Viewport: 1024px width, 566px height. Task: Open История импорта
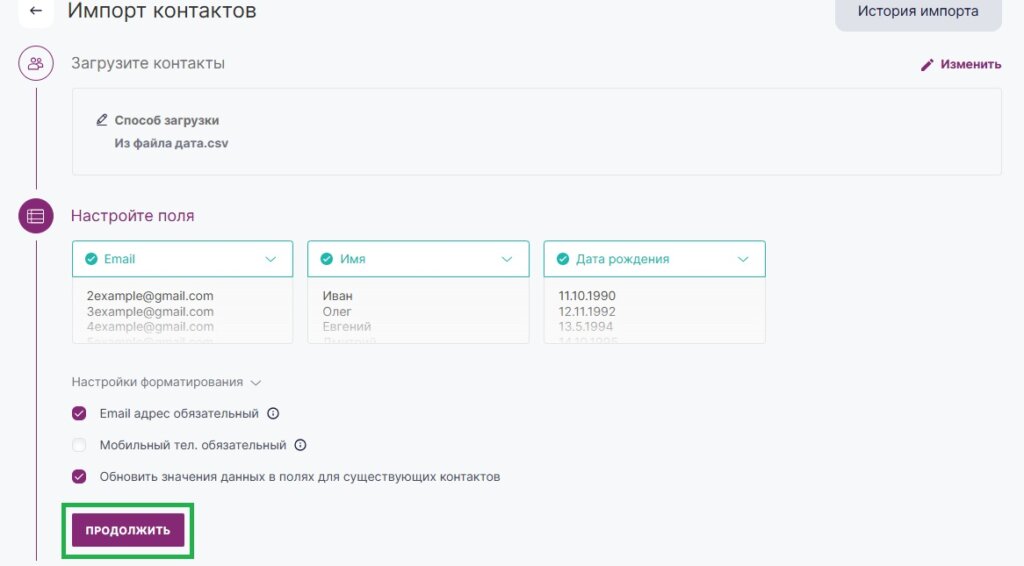(x=918, y=13)
